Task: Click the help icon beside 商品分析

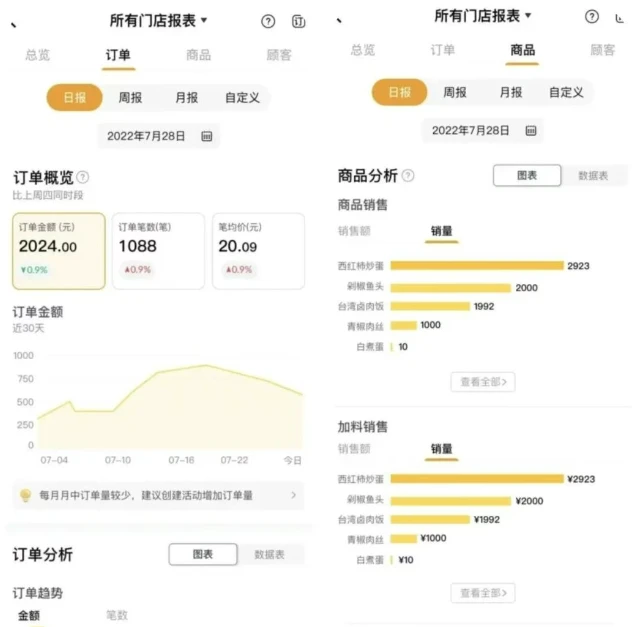Action: tap(408, 176)
